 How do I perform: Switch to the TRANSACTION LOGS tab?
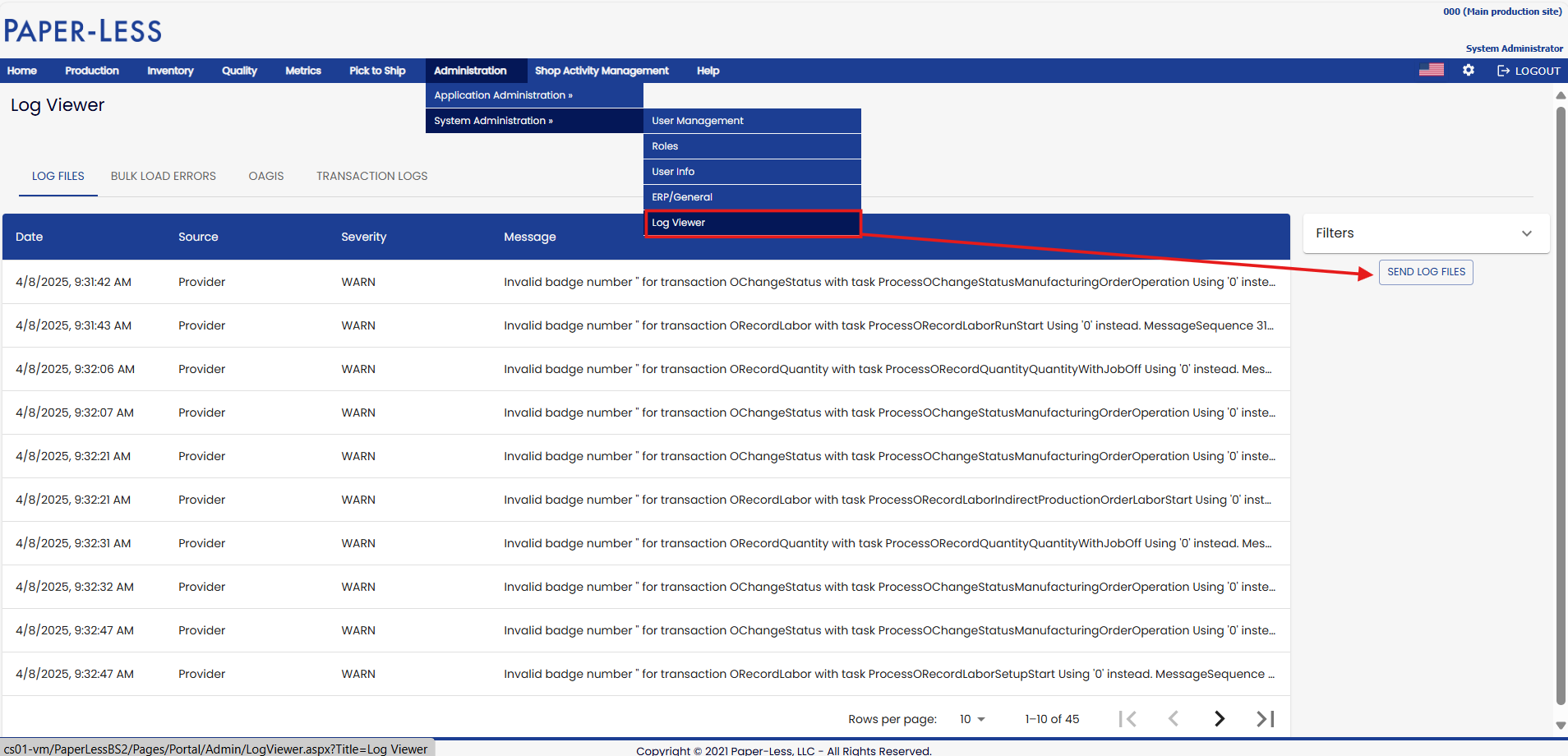372,176
